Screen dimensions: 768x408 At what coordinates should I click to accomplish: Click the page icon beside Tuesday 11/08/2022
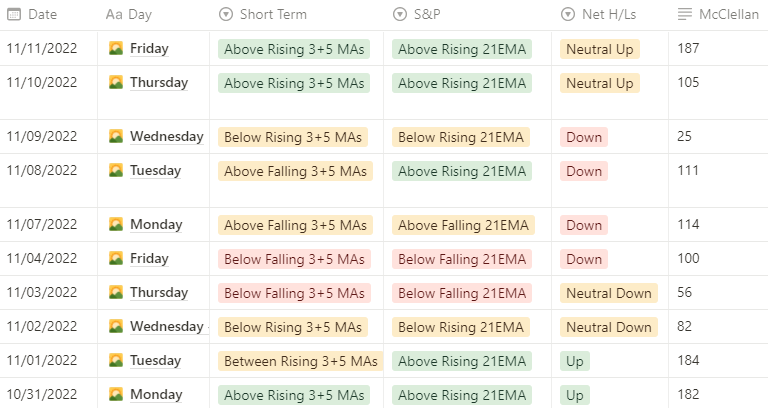click(x=116, y=171)
